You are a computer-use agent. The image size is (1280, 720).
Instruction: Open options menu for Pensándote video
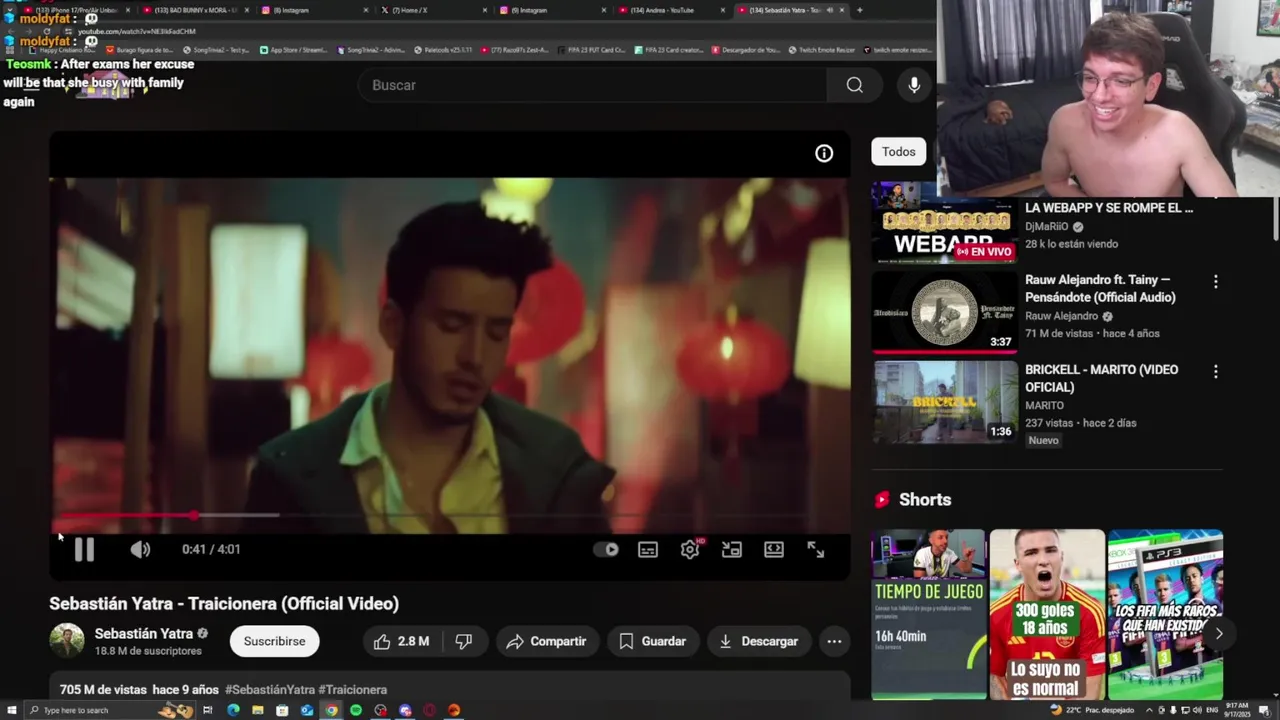1216,282
